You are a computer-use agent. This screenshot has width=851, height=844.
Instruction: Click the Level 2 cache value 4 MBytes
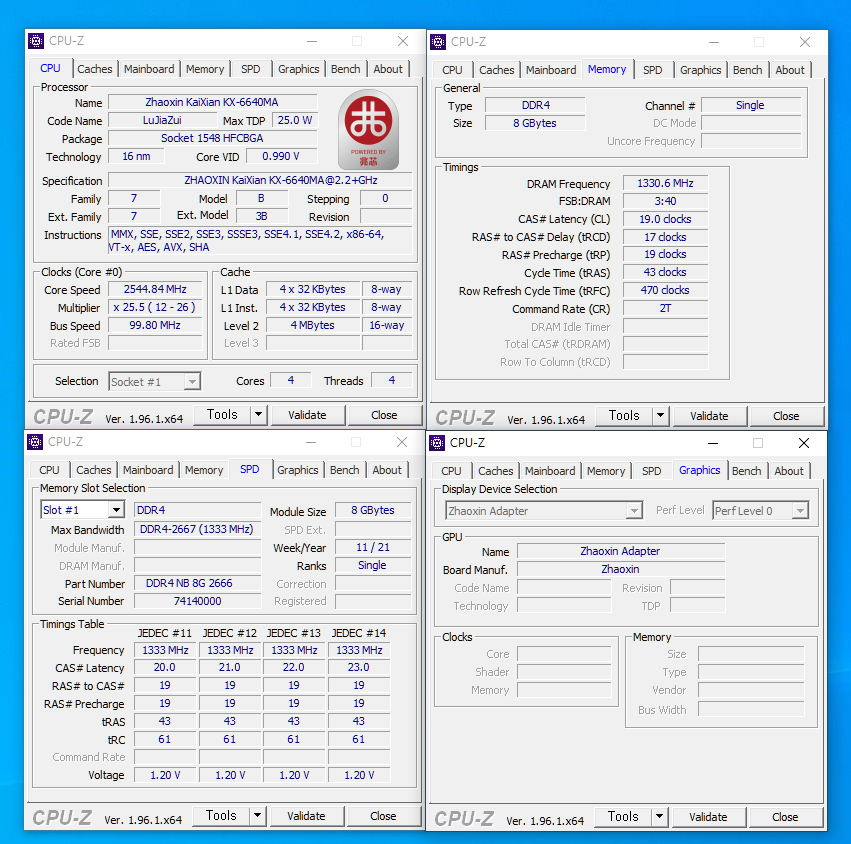pos(313,325)
